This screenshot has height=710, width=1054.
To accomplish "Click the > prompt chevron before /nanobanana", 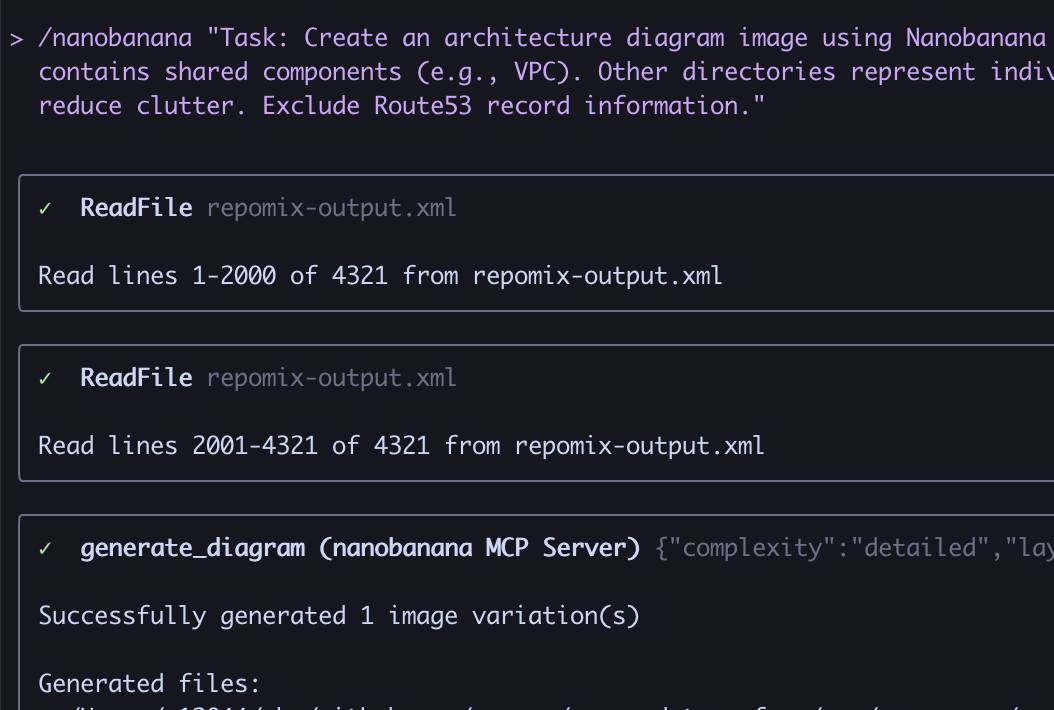I will coord(16,38).
